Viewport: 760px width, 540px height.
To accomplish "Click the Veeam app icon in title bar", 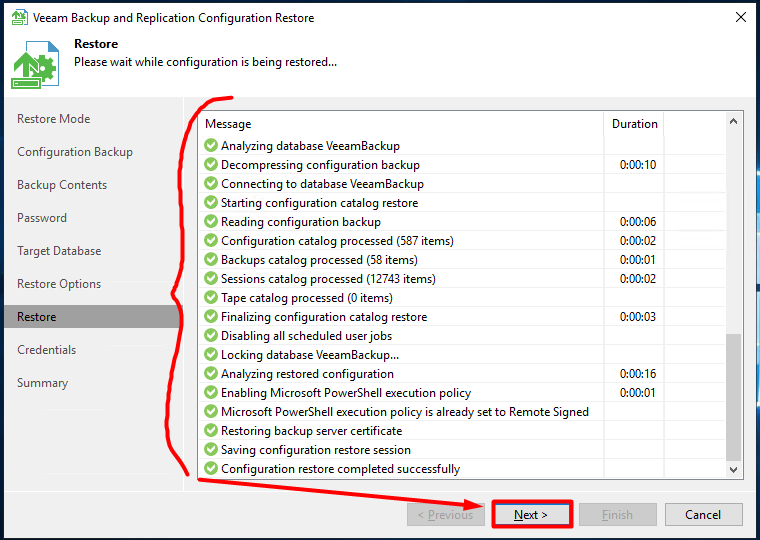I will tap(20, 17).
